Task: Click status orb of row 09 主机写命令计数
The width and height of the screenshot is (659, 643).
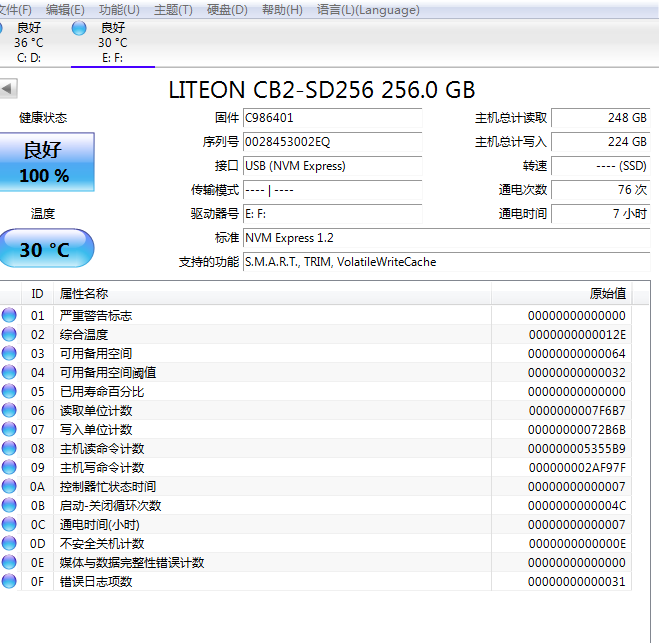Action: [x=9, y=467]
